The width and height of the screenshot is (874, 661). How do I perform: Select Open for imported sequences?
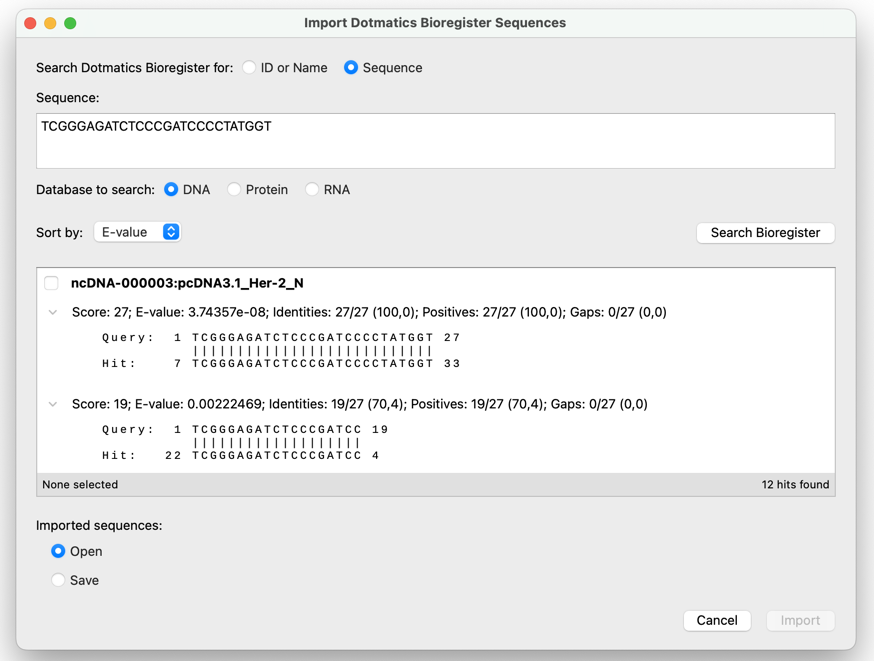58,551
